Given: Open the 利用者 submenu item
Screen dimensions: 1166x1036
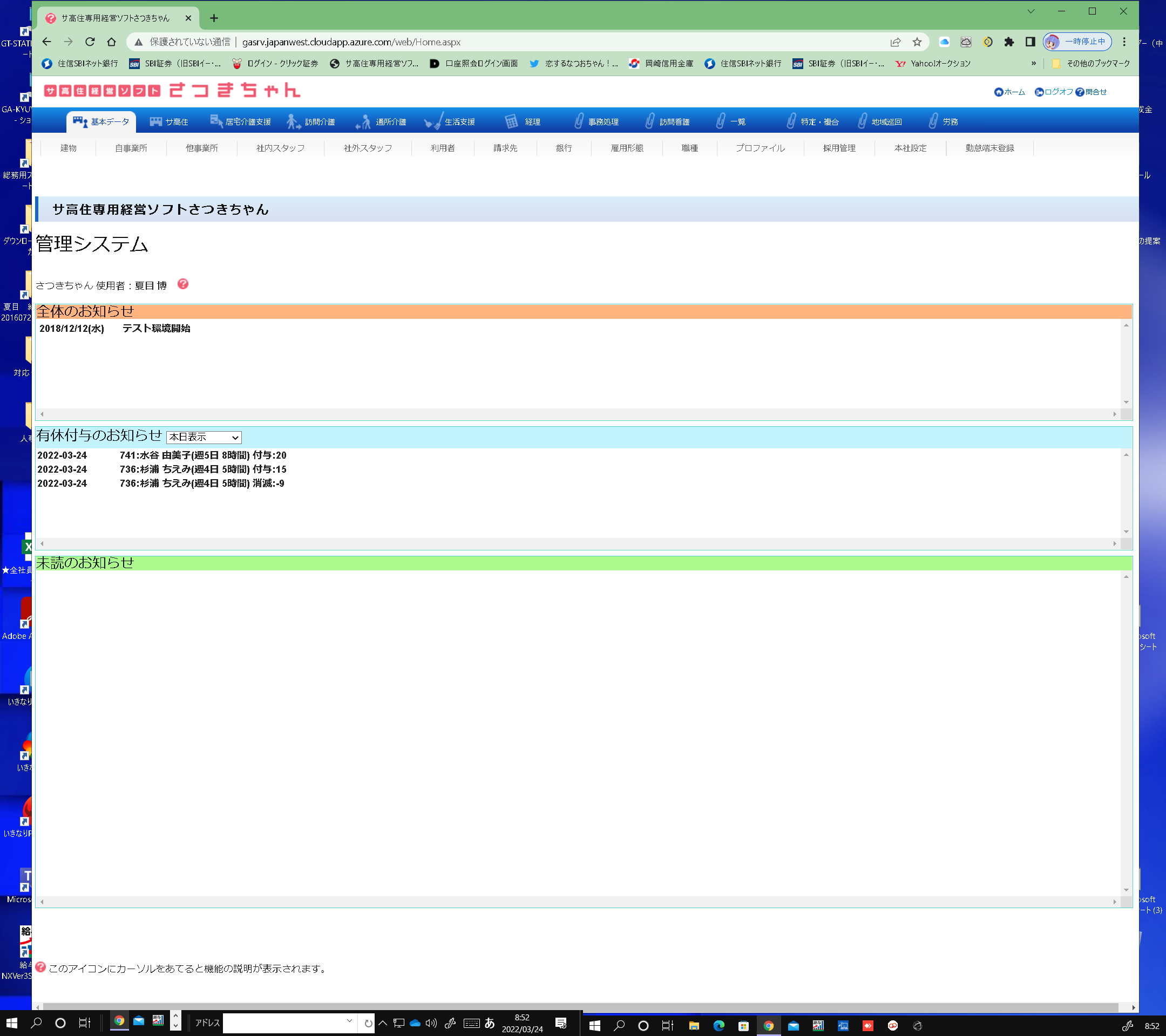Looking at the screenshot, I should 442,148.
